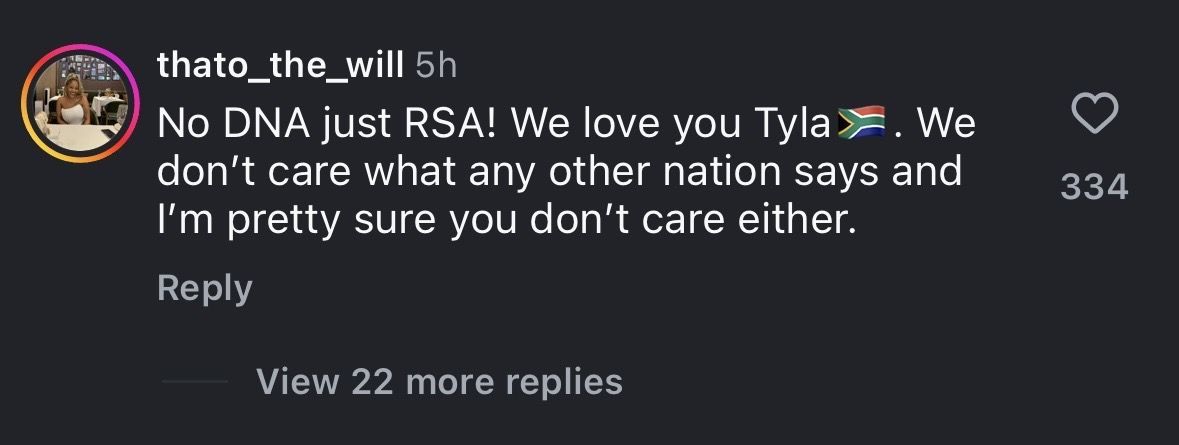Click the 5h timestamp

click(x=435, y=67)
